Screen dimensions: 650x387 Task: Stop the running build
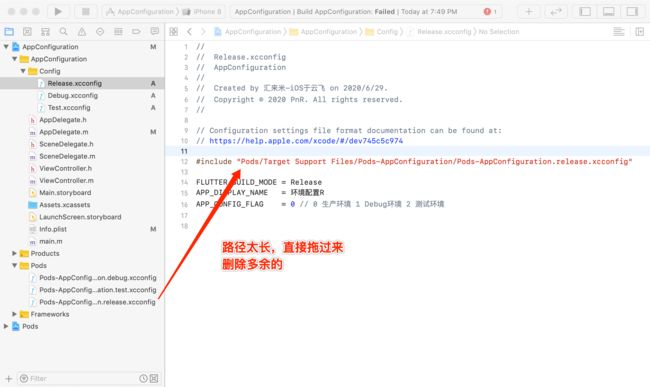click(86, 12)
